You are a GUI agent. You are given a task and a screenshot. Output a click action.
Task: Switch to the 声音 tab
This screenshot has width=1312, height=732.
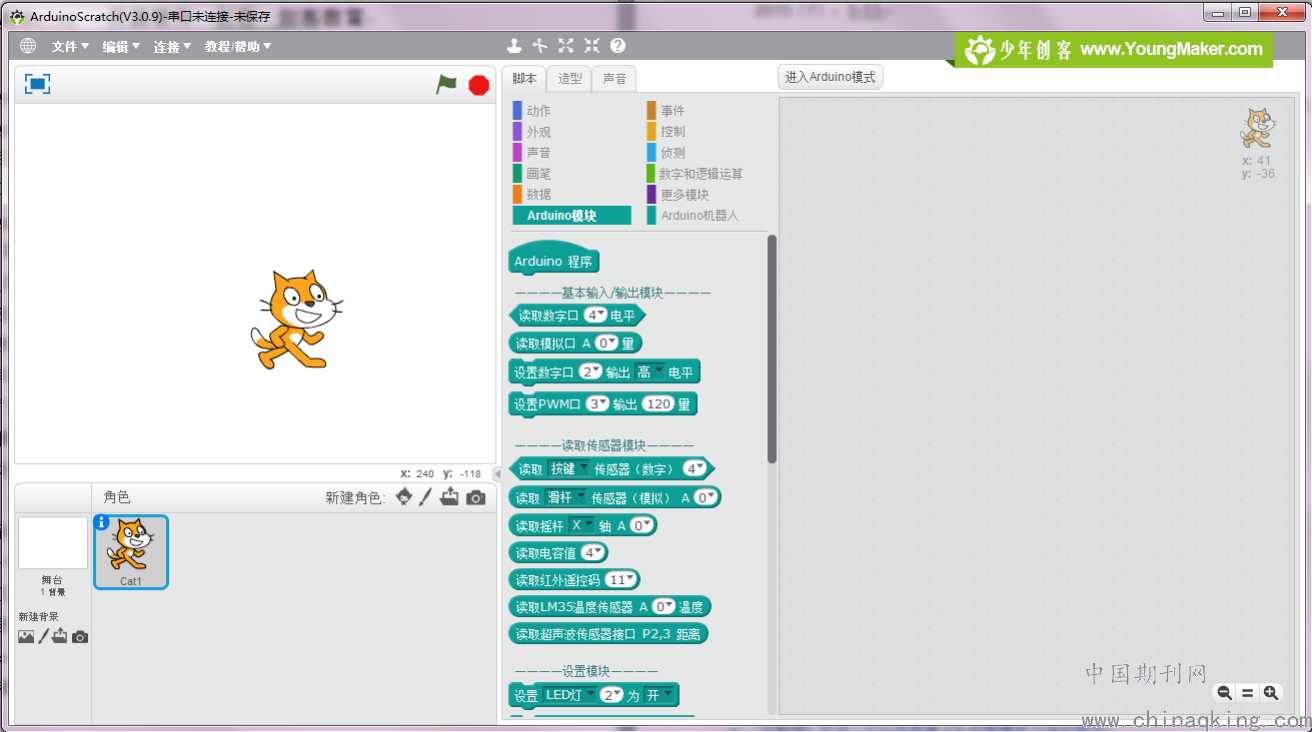click(x=614, y=78)
